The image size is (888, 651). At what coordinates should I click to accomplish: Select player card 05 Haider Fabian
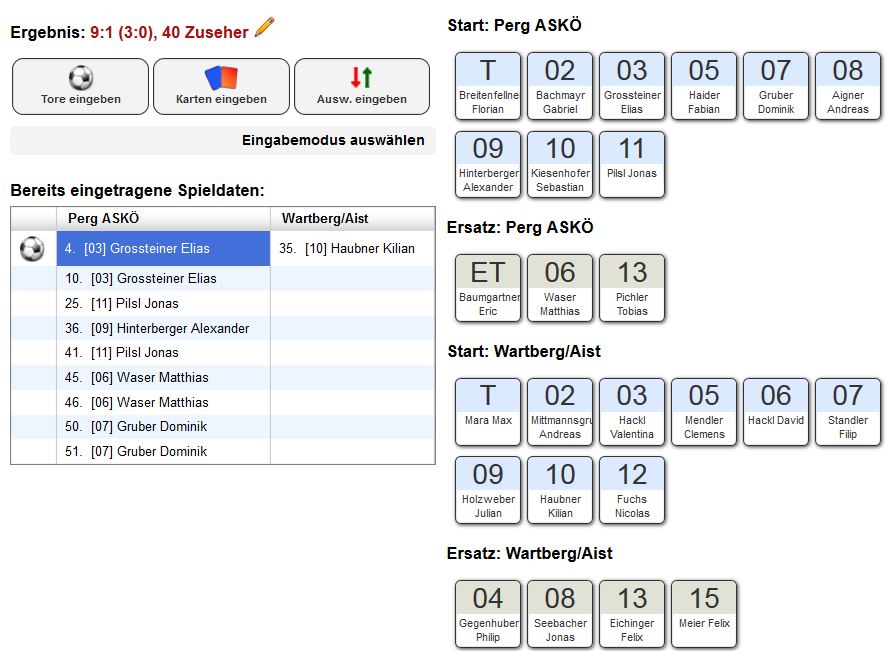point(704,86)
